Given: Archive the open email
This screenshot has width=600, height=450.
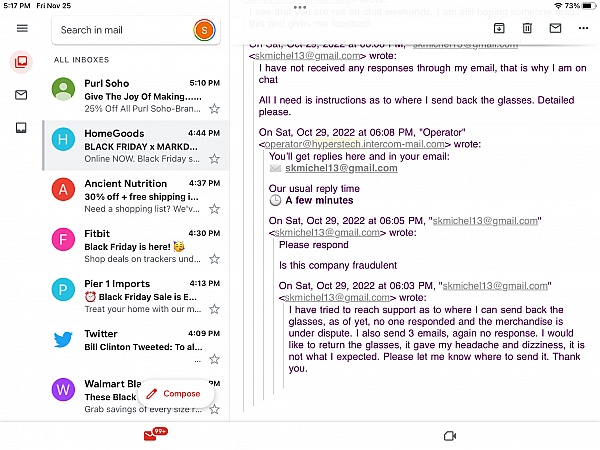Looking at the screenshot, I should coord(499,28).
